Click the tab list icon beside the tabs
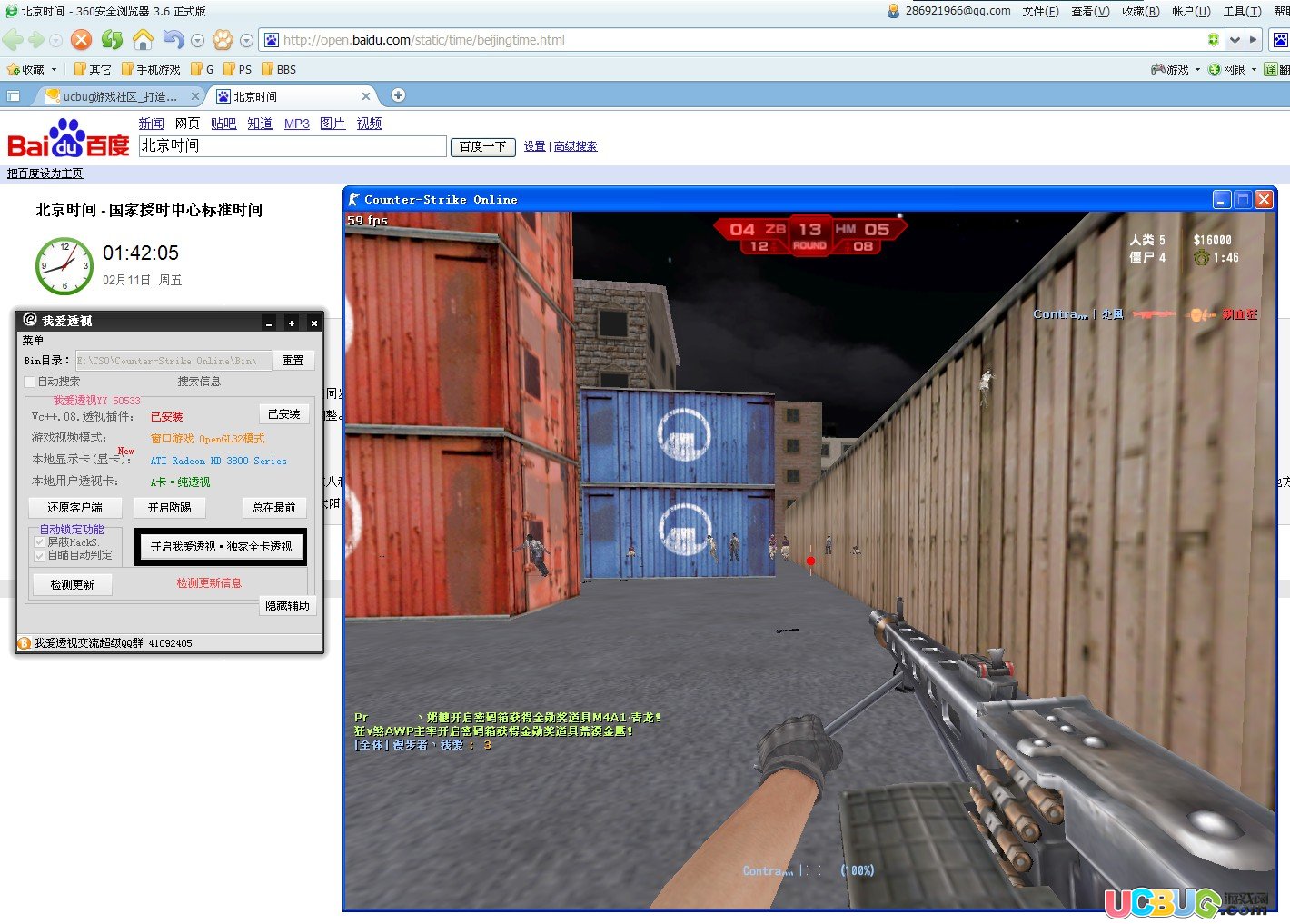 14,96
